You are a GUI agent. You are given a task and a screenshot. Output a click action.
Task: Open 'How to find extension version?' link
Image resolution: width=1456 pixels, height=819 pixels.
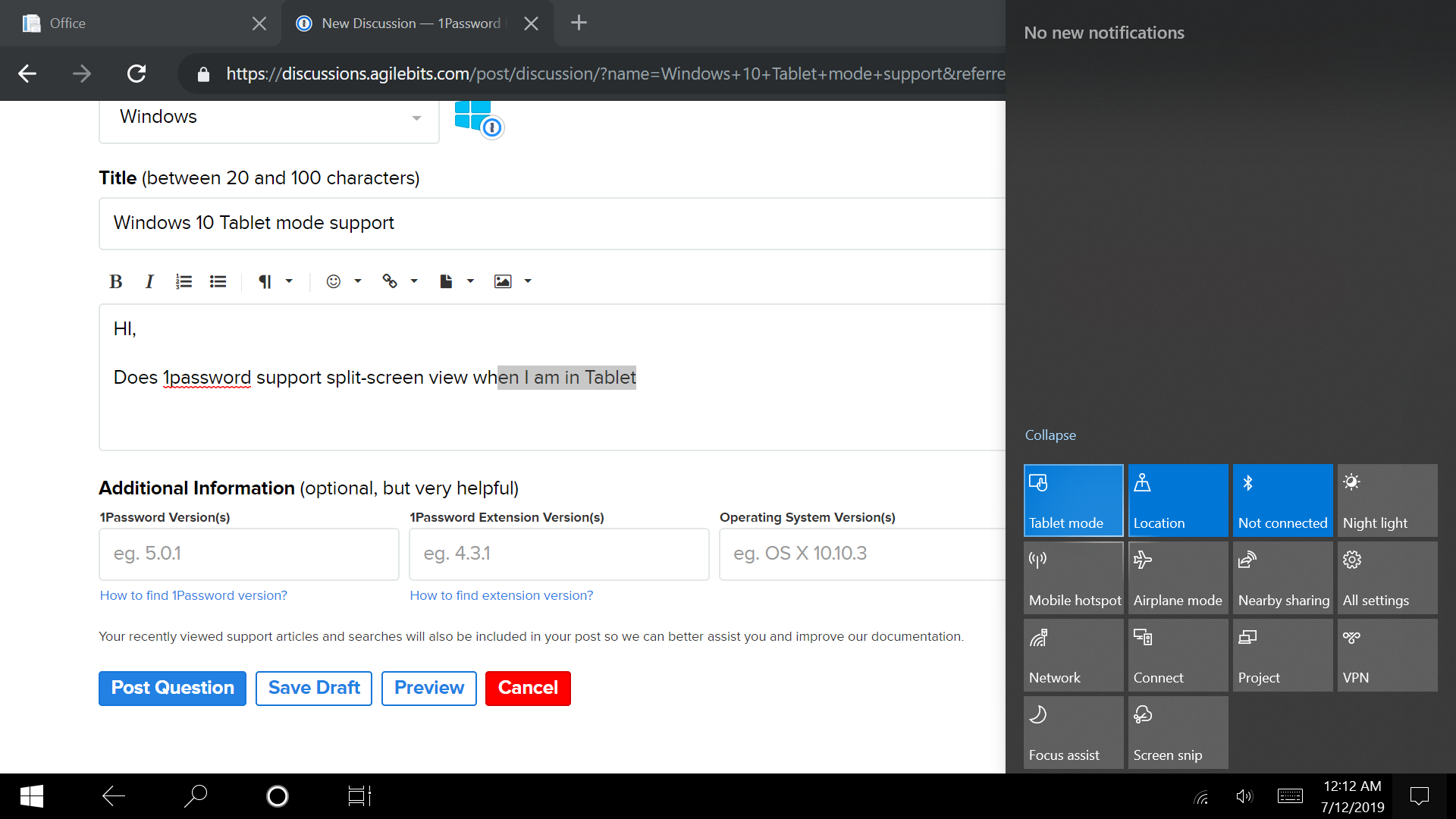(501, 595)
